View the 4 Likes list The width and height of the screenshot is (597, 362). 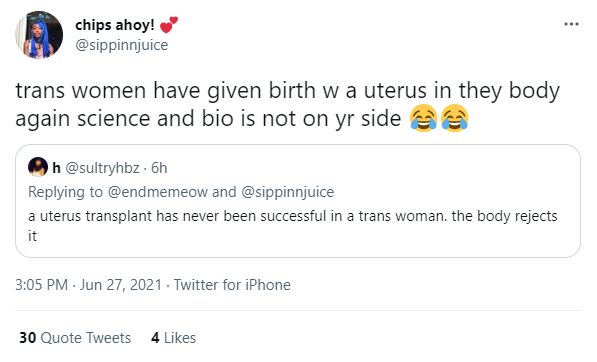tap(174, 338)
